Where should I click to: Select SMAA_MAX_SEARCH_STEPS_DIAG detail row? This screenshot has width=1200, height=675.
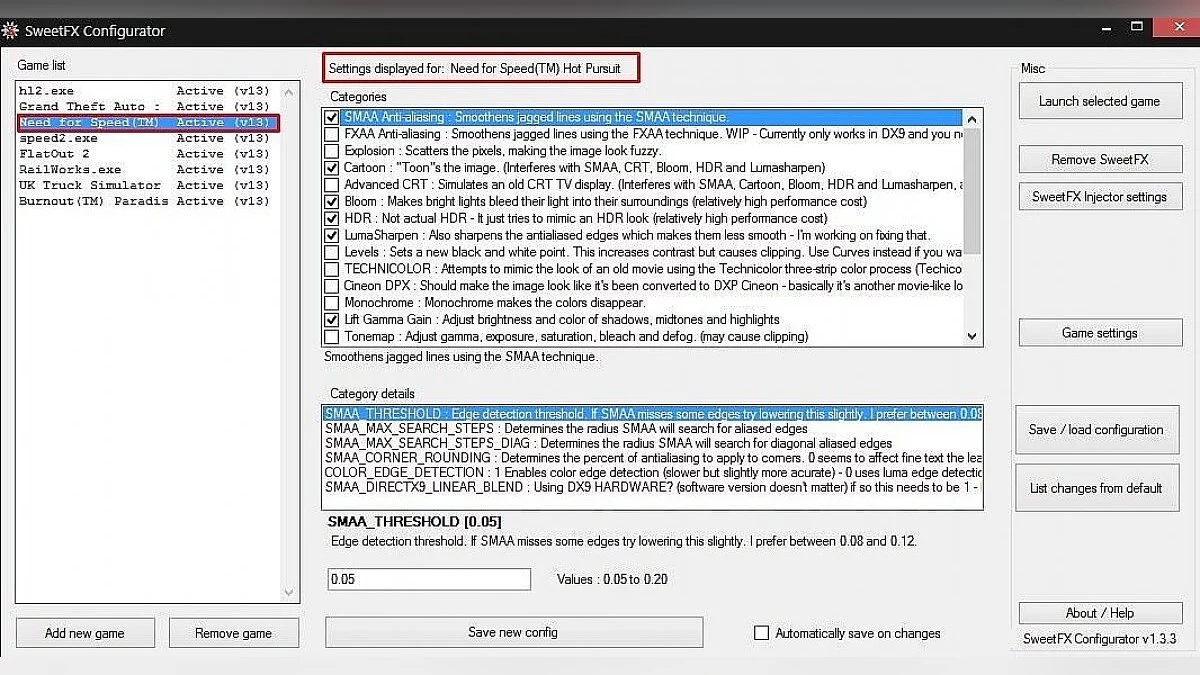pos(653,443)
